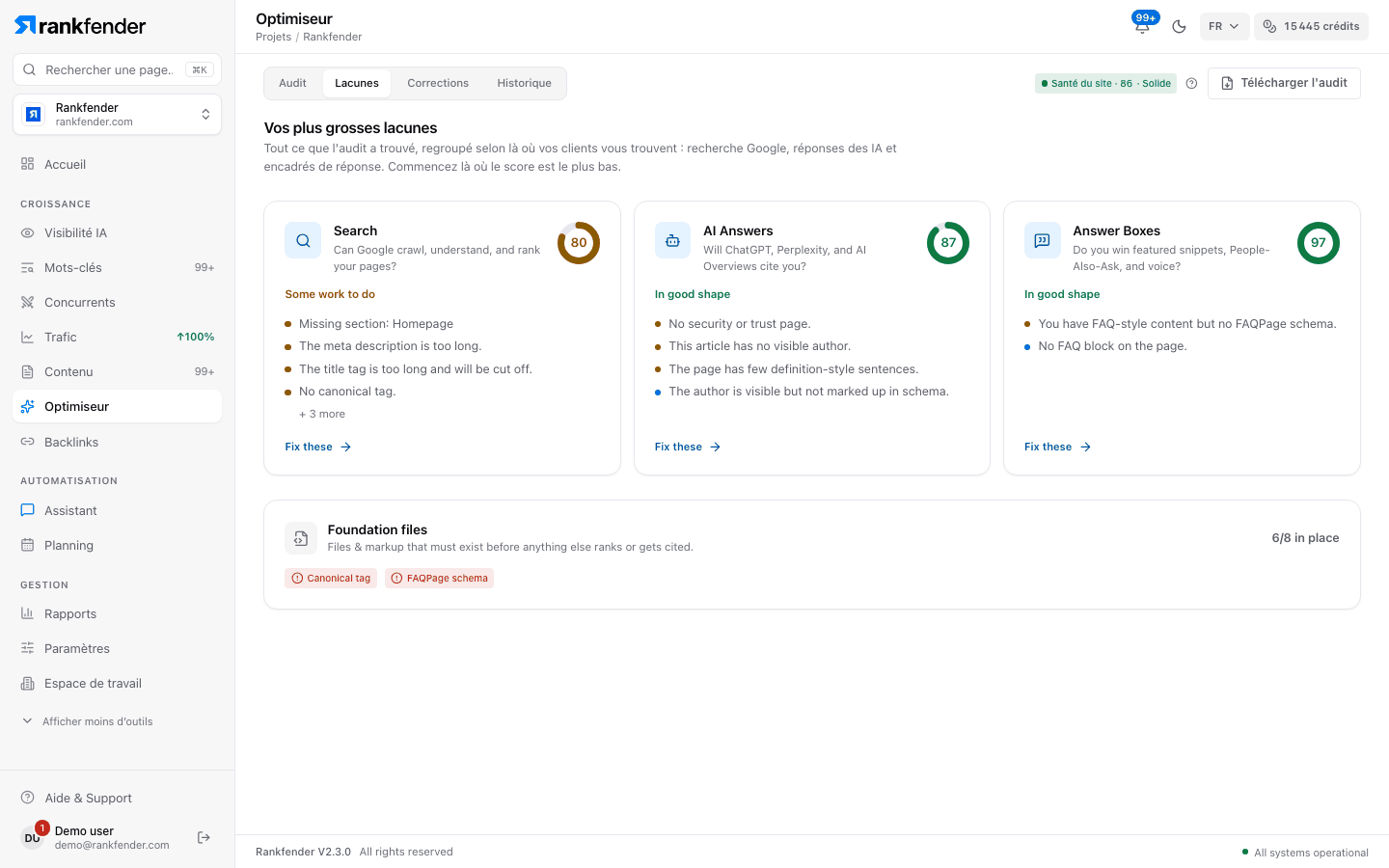This screenshot has height=868, width=1389.
Task: Click the Projets breadcrumb
Action: pos(273,37)
